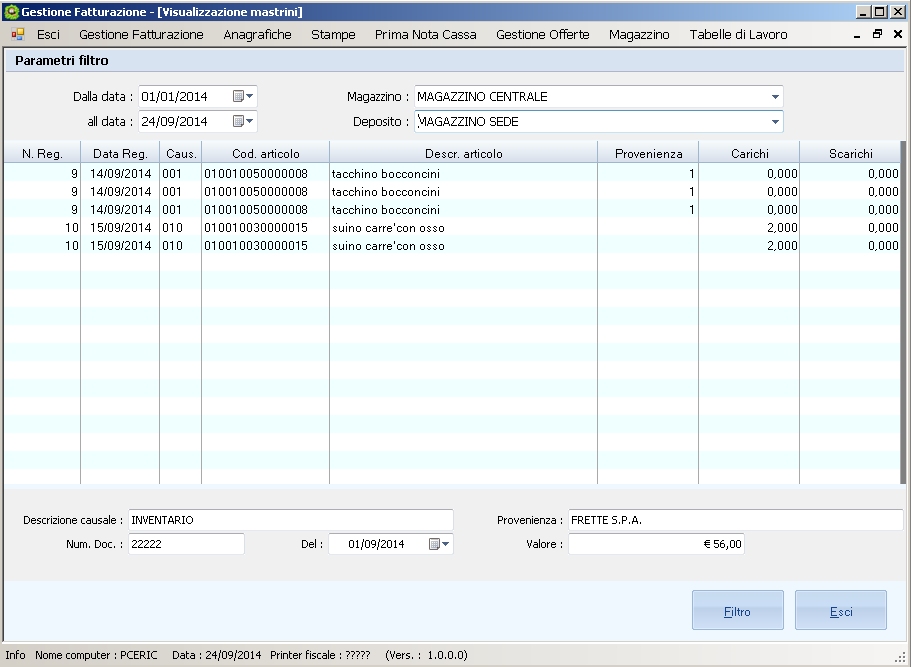The image size is (911, 667).
Task: Select the last suino carre'con osso description cell
Action: pos(463,246)
